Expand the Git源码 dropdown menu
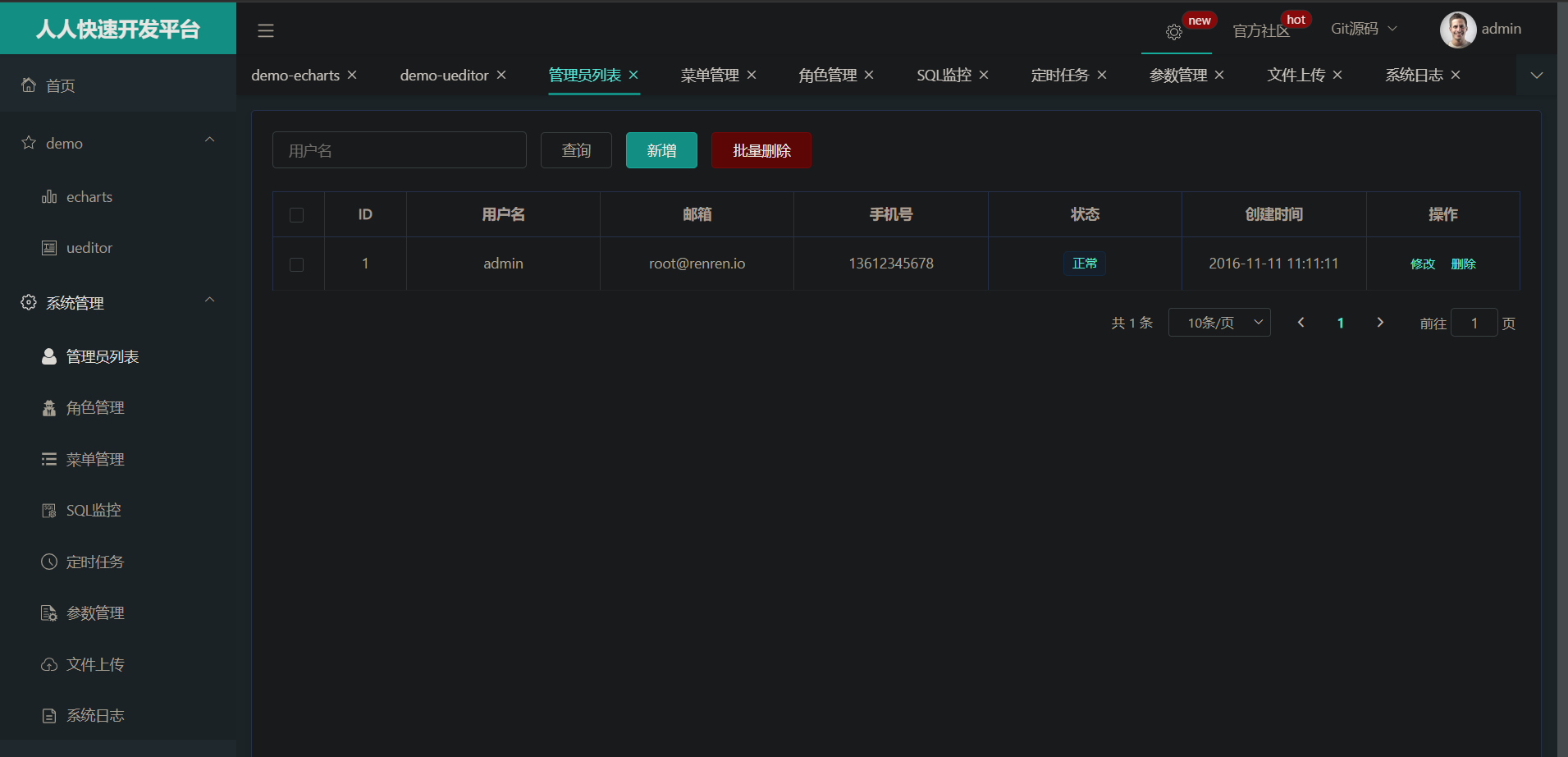Image resolution: width=1568 pixels, height=757 pixels. click(x=1363, y=29)
